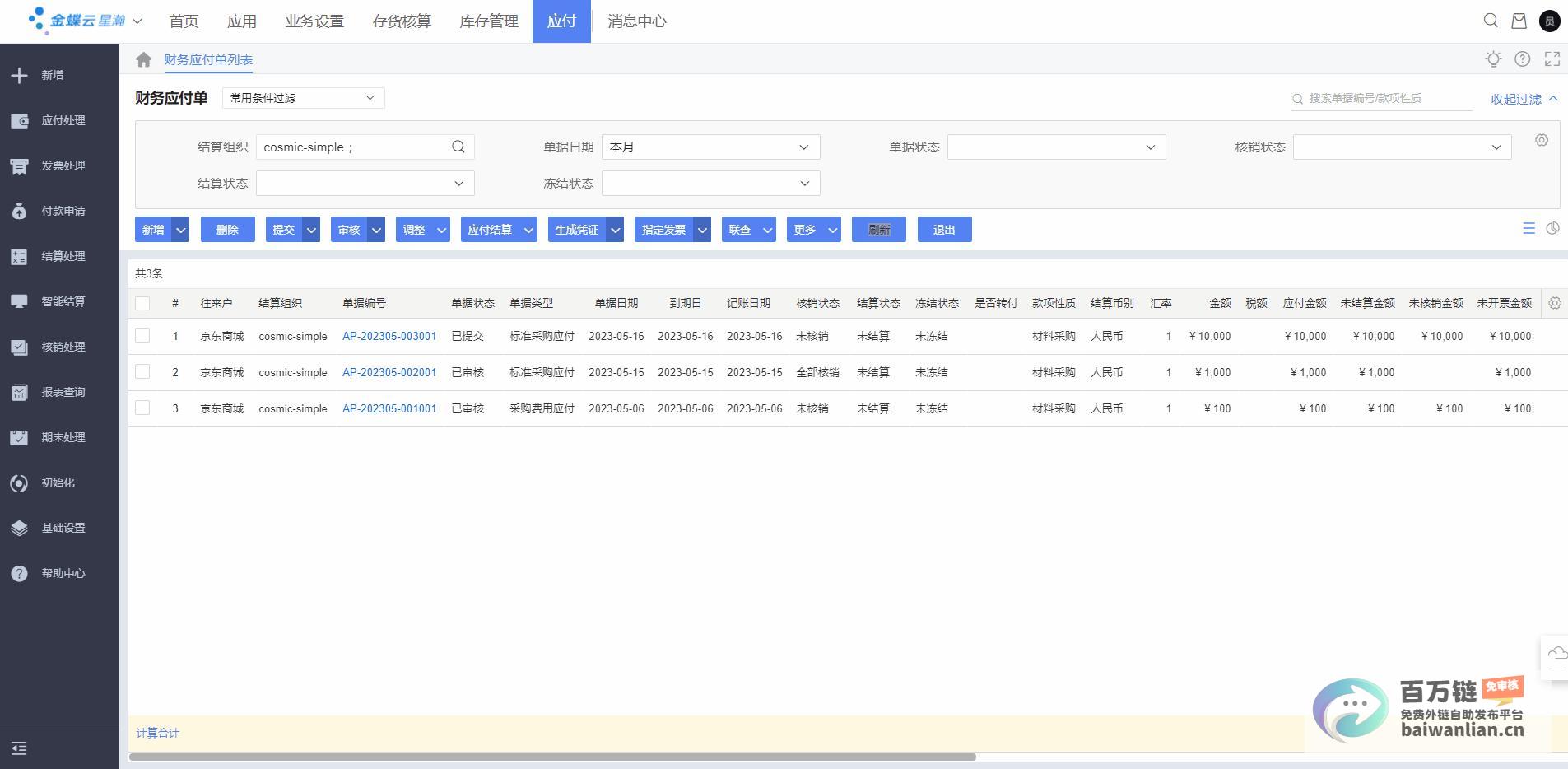
Task: Click the 刷新 button
Action: click(x=879, y=230)
